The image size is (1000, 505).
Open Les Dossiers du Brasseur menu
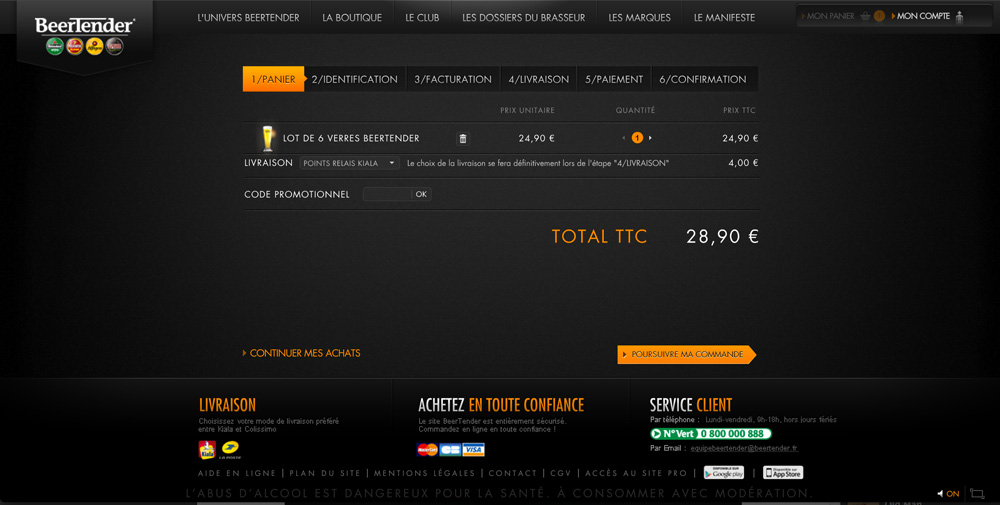click(x=524, y=18)
